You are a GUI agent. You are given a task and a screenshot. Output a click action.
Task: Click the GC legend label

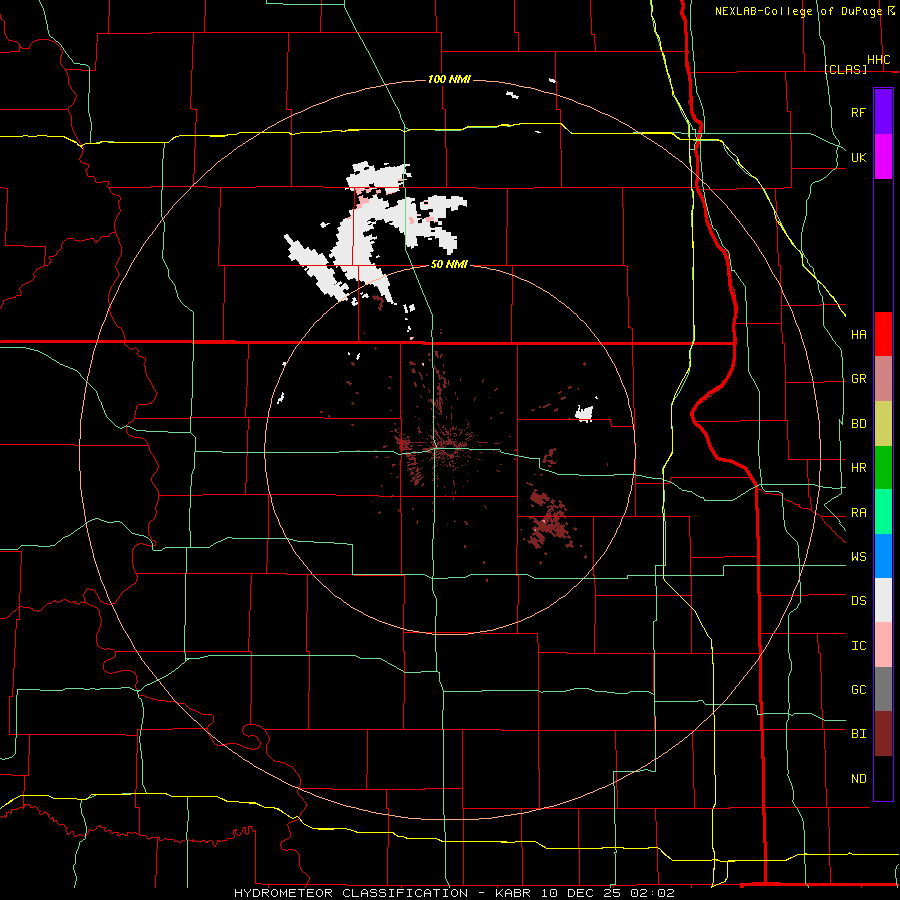pyautogui.click(x=858, y=690)
